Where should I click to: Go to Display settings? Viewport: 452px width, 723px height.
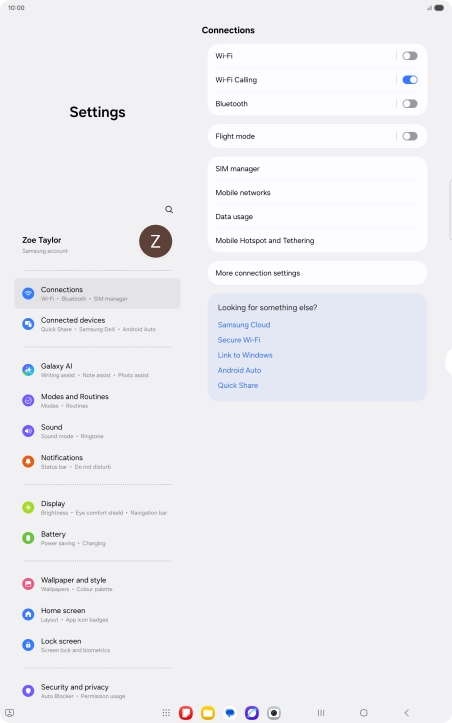(97, 507)
